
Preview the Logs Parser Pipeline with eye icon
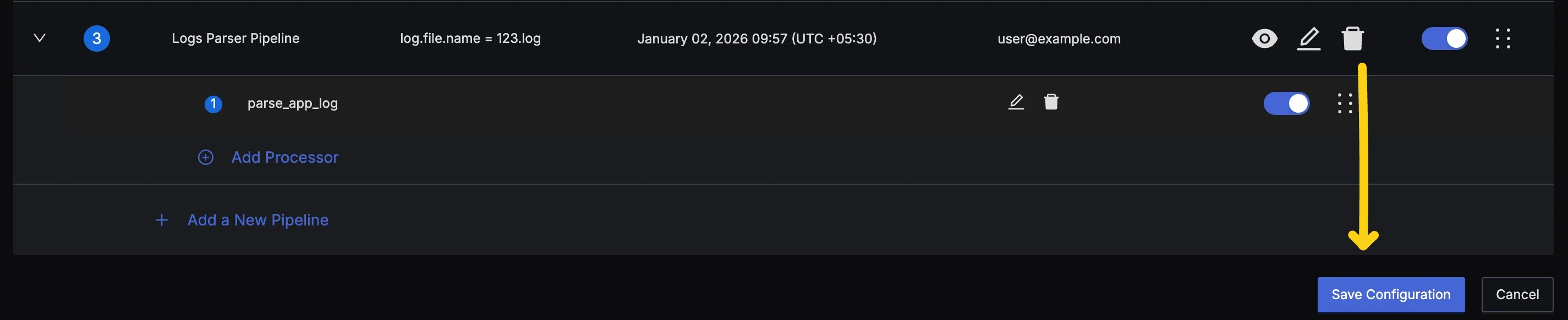(1264, 38)
